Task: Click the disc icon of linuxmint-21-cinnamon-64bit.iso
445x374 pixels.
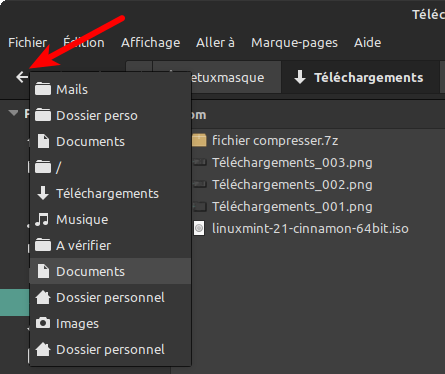Action: tap(199, 228)
